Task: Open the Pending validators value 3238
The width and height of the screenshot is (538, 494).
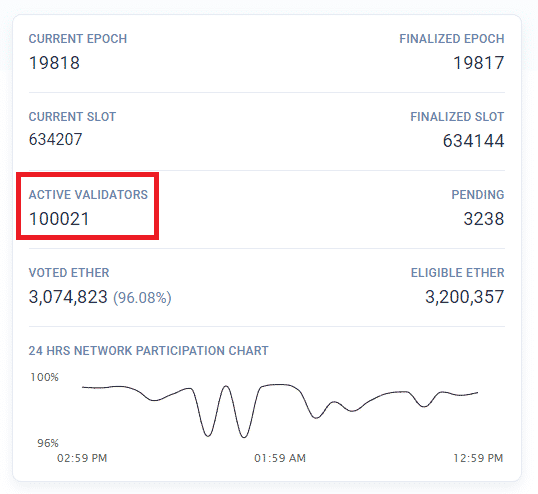Action: coord(484,219)
